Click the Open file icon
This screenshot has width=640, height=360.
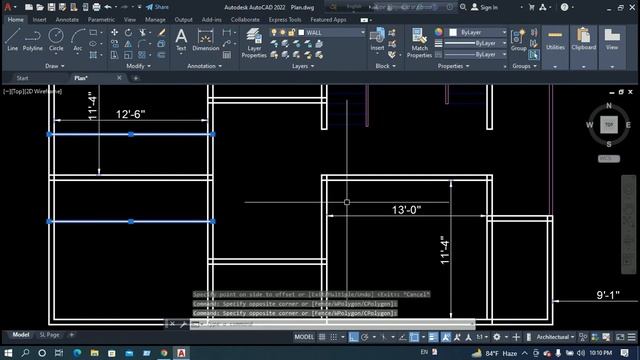click(x=40, y=7)
